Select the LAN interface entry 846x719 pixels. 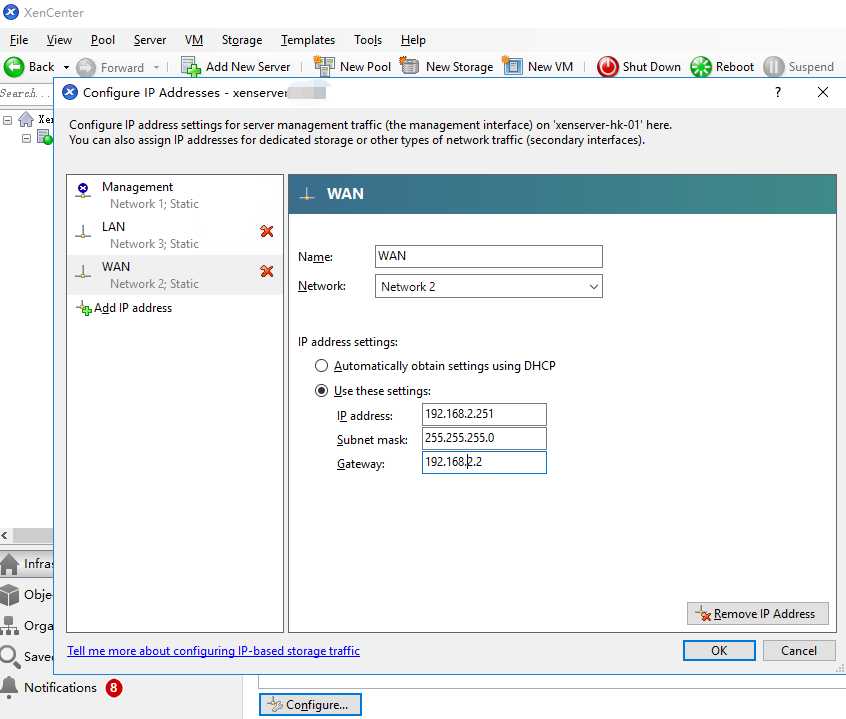click(x=175, y=235)
